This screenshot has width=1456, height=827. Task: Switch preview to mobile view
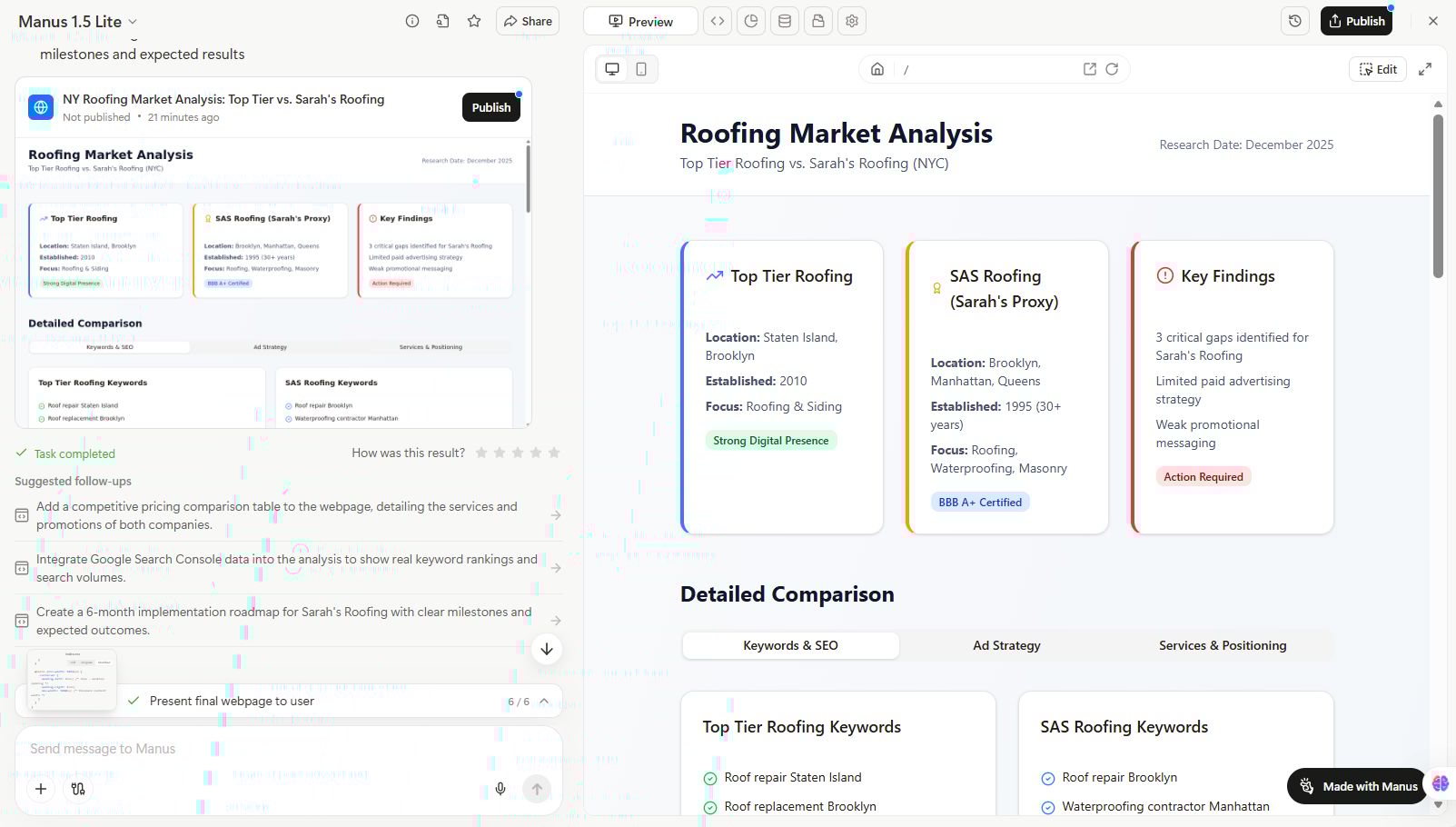[x=641, y=69]
